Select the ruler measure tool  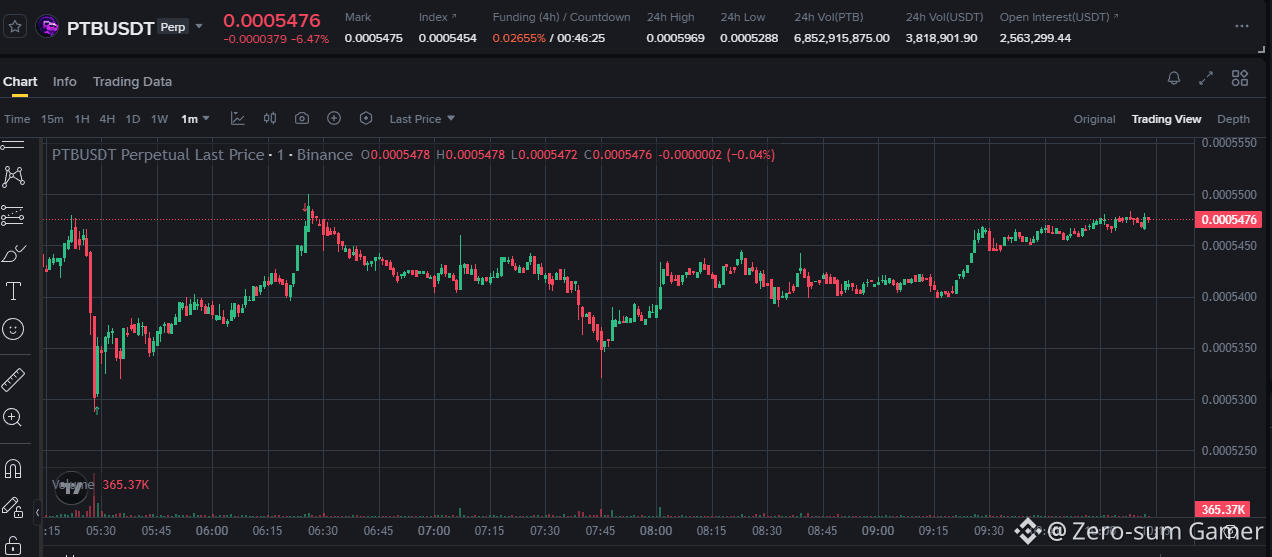(13, 380)
